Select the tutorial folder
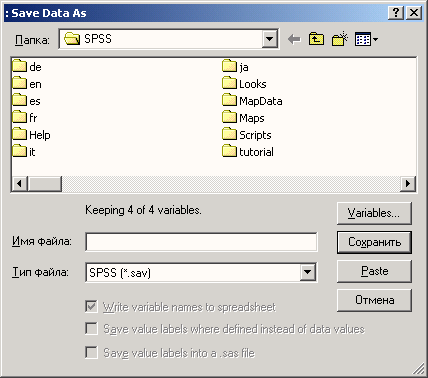 (248, 152)
